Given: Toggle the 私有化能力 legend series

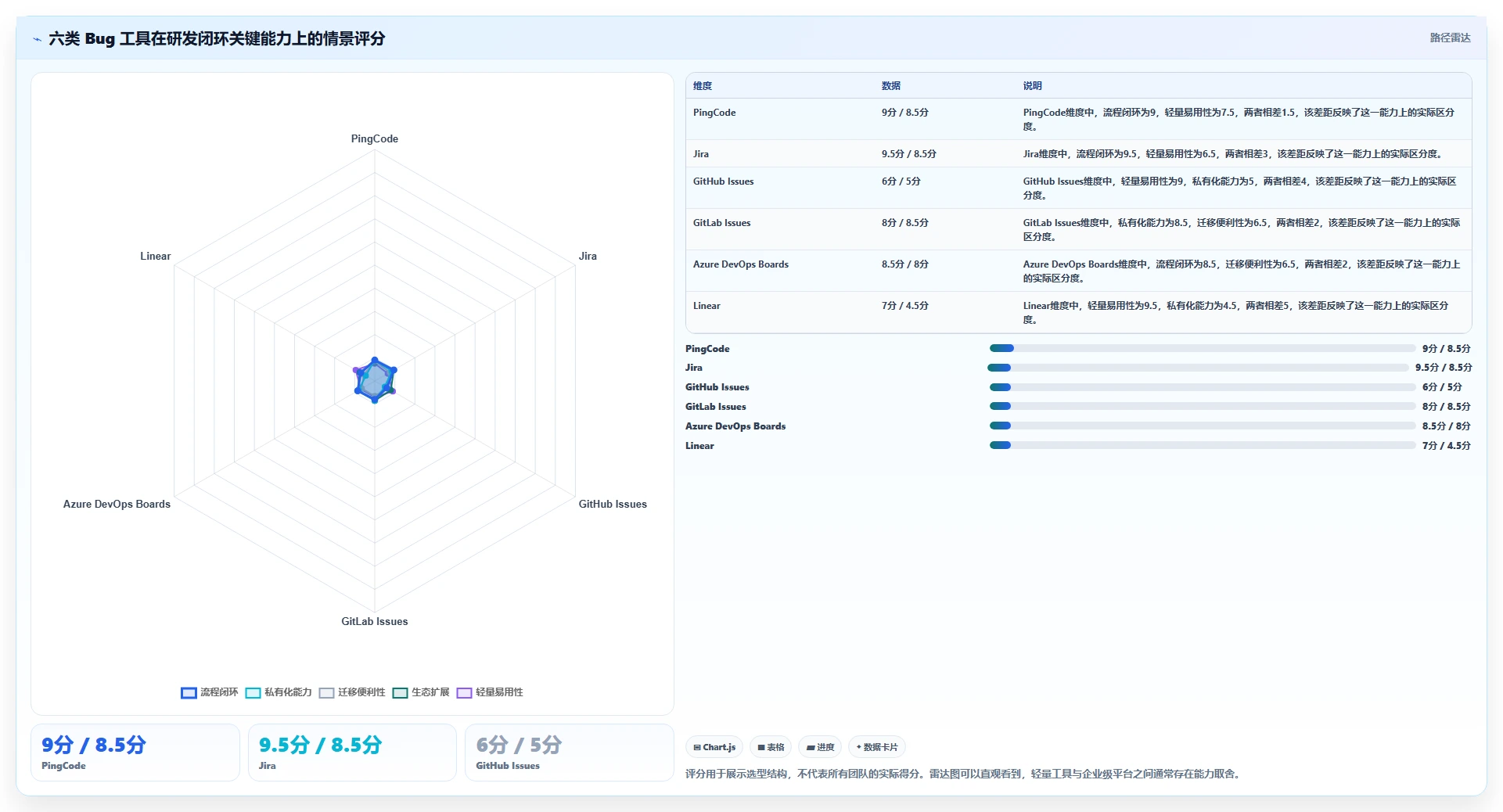Looking at the screenshot, I should click(278, 692).
